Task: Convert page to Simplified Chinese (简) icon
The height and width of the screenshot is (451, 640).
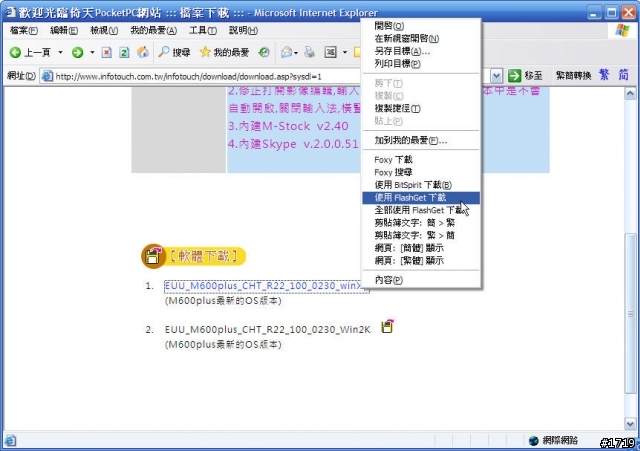Action: [623, 75]
